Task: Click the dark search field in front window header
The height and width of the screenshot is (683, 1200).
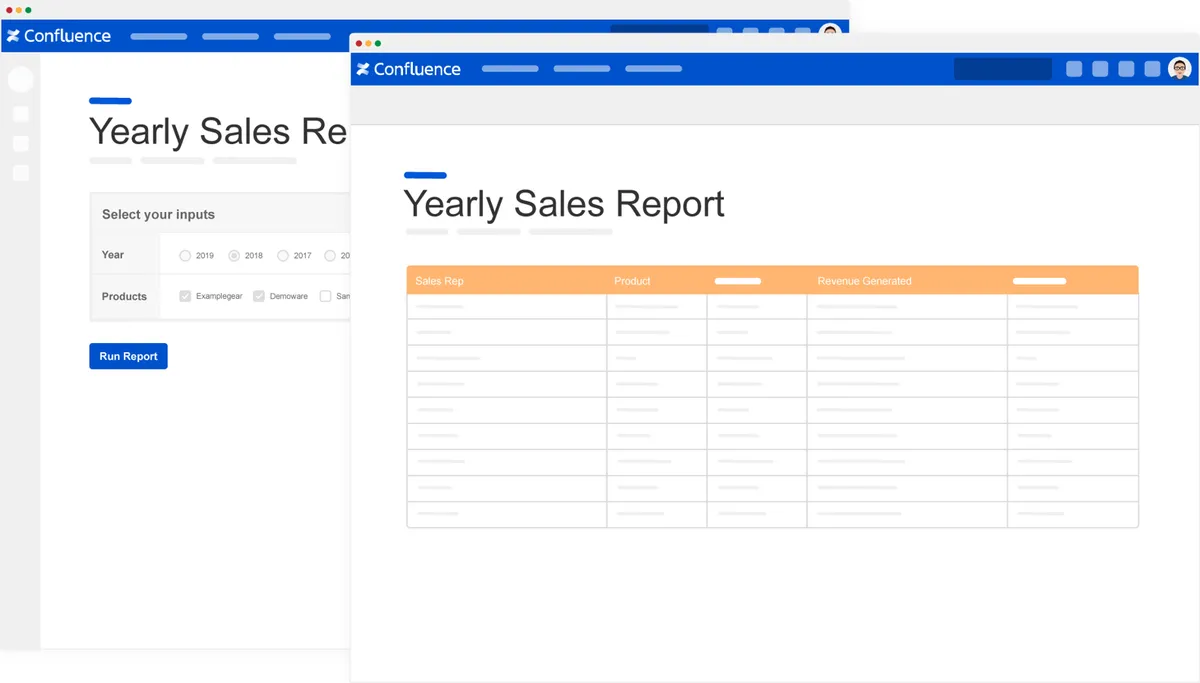Action: click(x=1003, y=69)
